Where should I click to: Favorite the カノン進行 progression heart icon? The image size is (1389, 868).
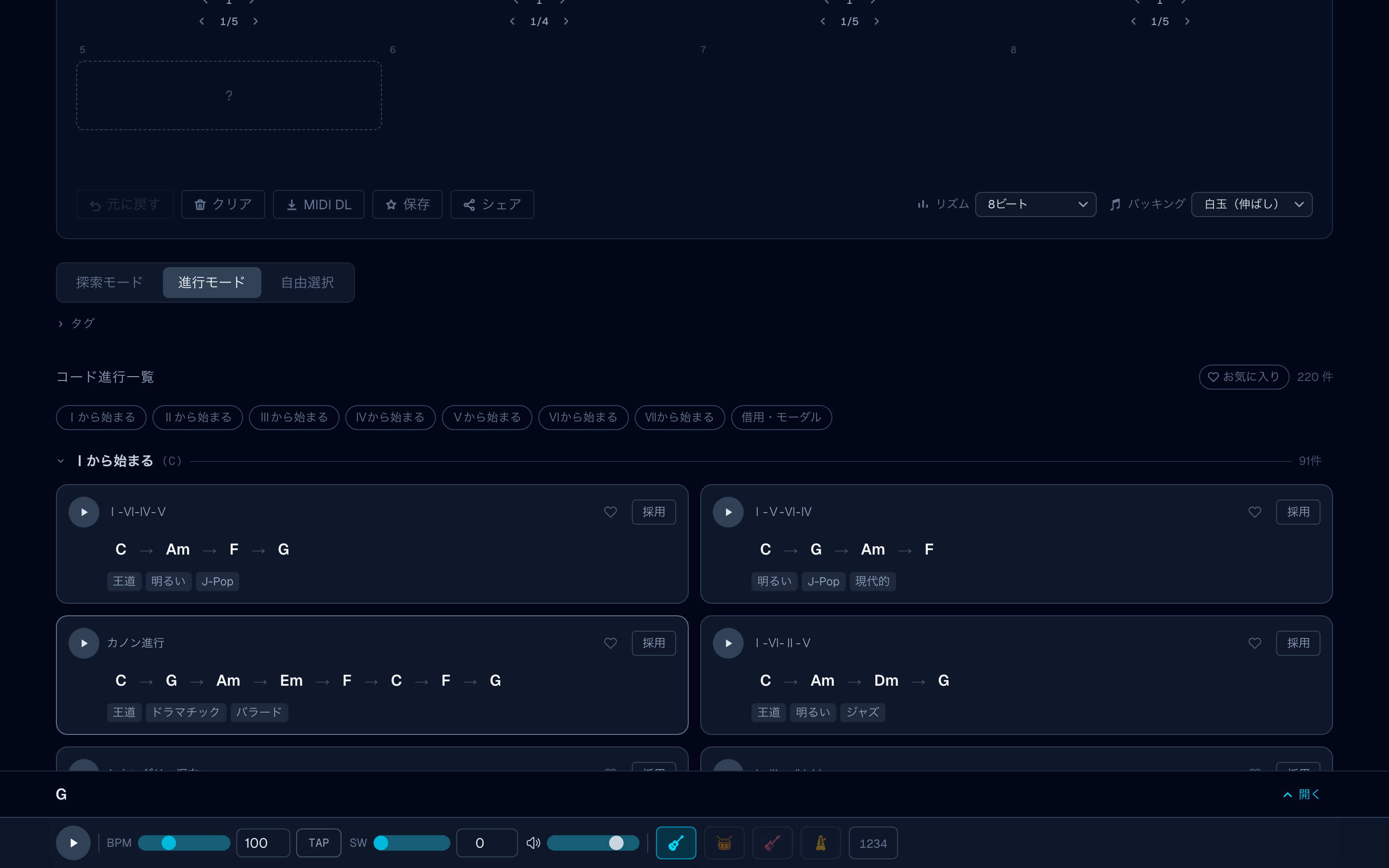point(610,643)
